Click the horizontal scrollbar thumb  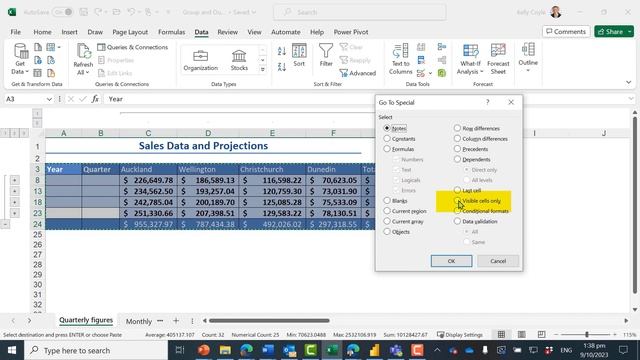(x=269, y=321)
